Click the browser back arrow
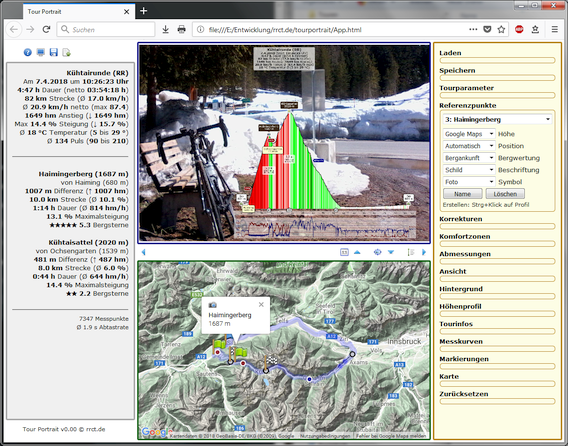This screenshot has width=568, height=446. (x=14, y=30)
